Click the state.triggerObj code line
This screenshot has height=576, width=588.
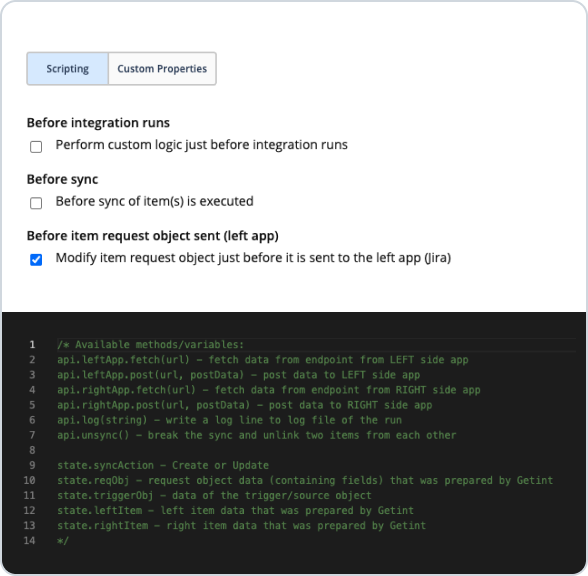pyautogui.click(x=214, y=495)
